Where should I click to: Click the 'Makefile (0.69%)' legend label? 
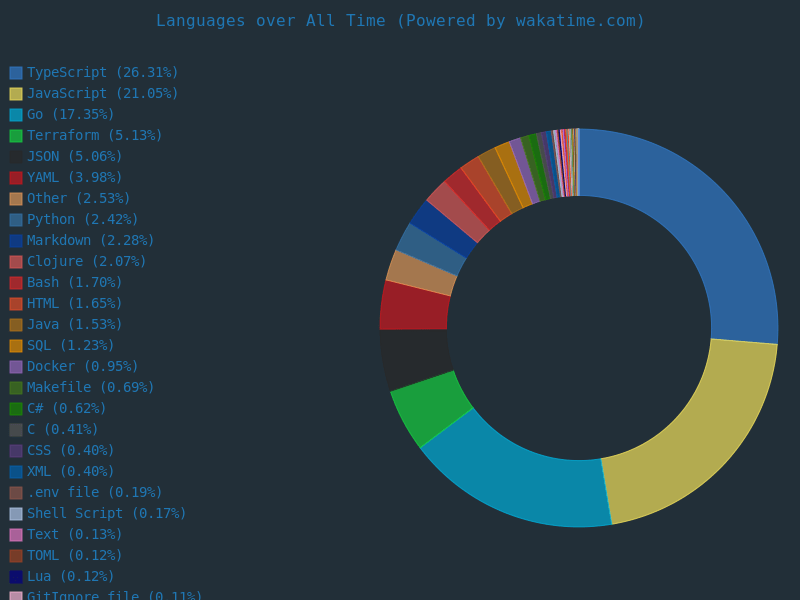point(90,387)
